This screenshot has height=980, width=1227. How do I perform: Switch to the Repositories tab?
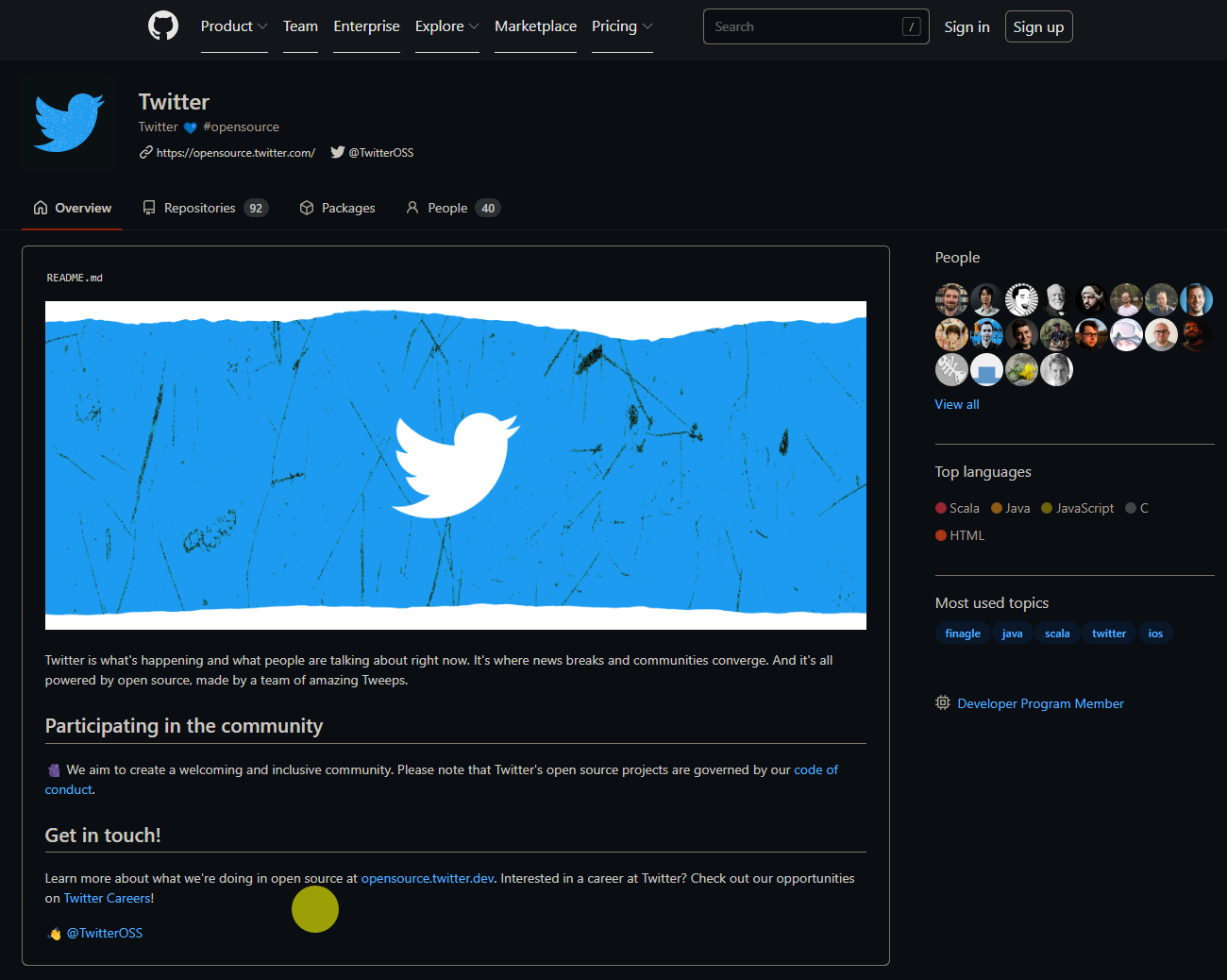[x=205, y=208]
